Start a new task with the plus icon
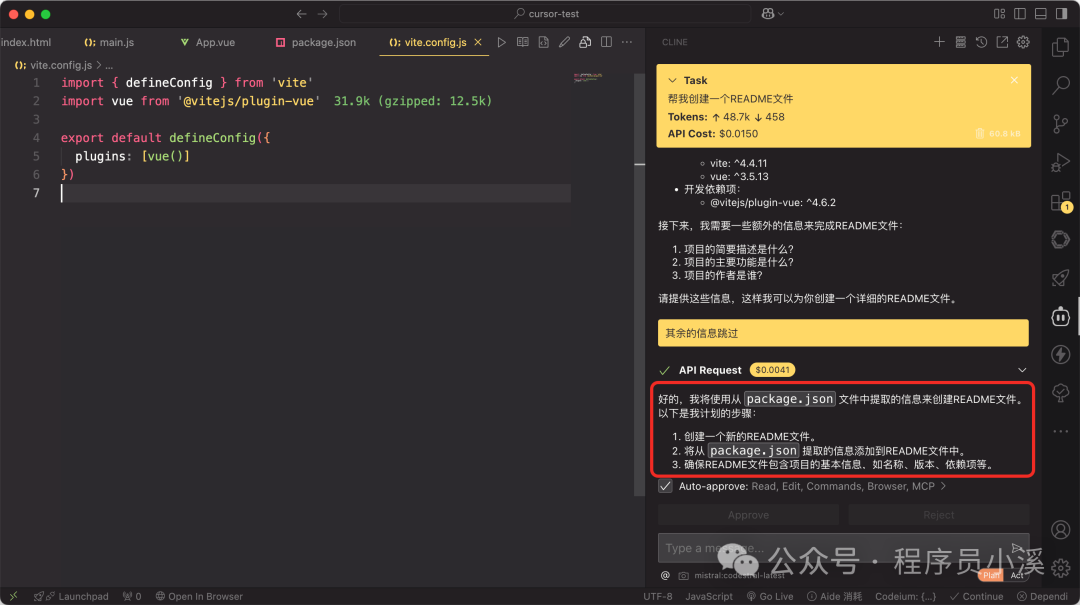The height and width of the screenshot is (605, 1080). (938, 42)
